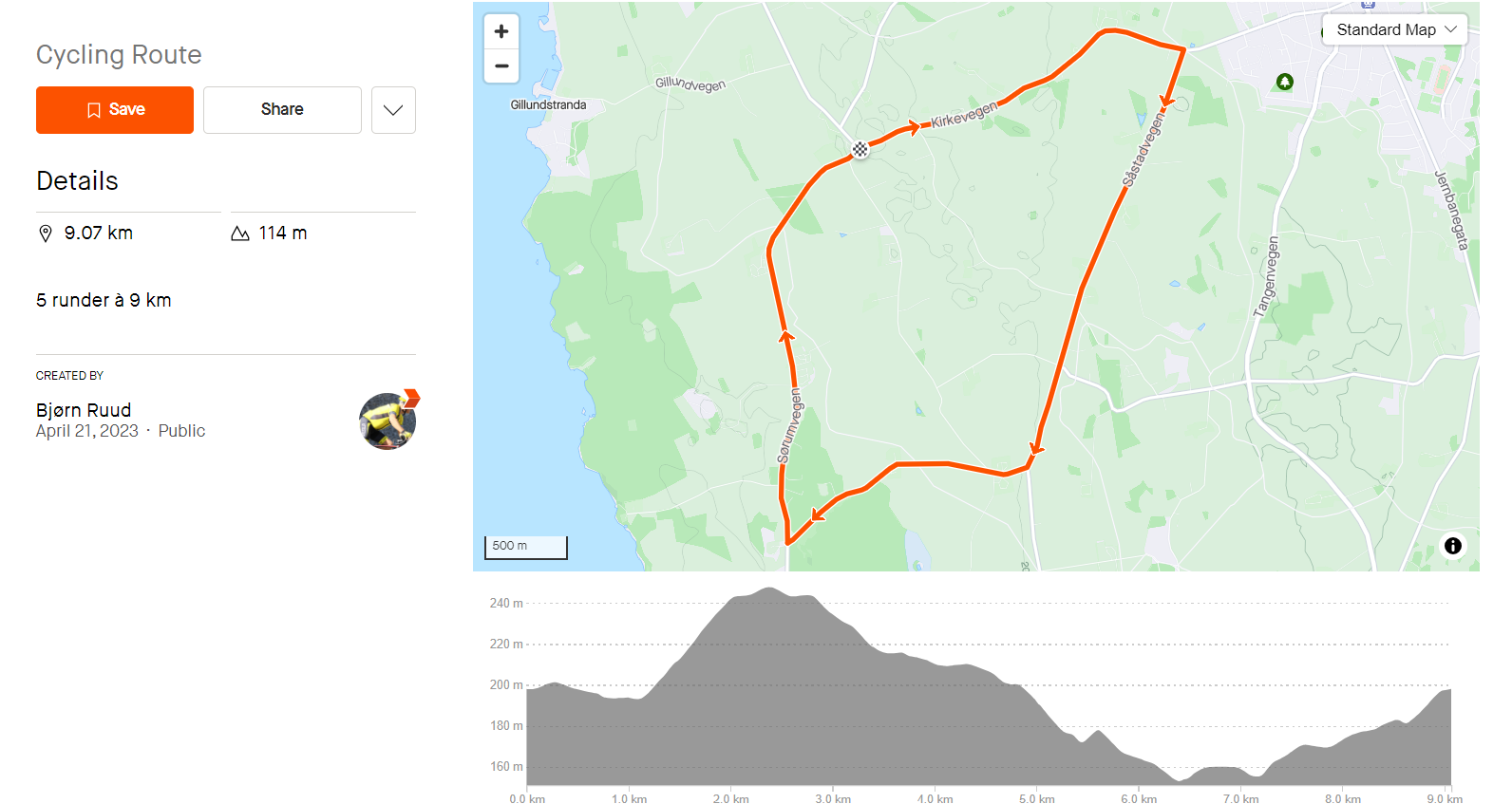Open the Standard Map dropdown
The height and width of the screenshot is (804, 1512).
pos(1394,29)
